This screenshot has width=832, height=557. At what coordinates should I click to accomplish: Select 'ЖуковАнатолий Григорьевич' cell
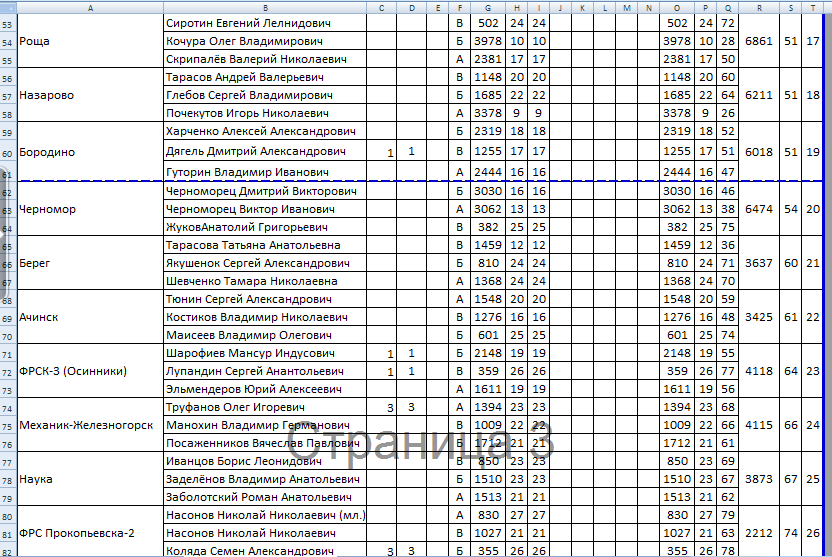265,227
